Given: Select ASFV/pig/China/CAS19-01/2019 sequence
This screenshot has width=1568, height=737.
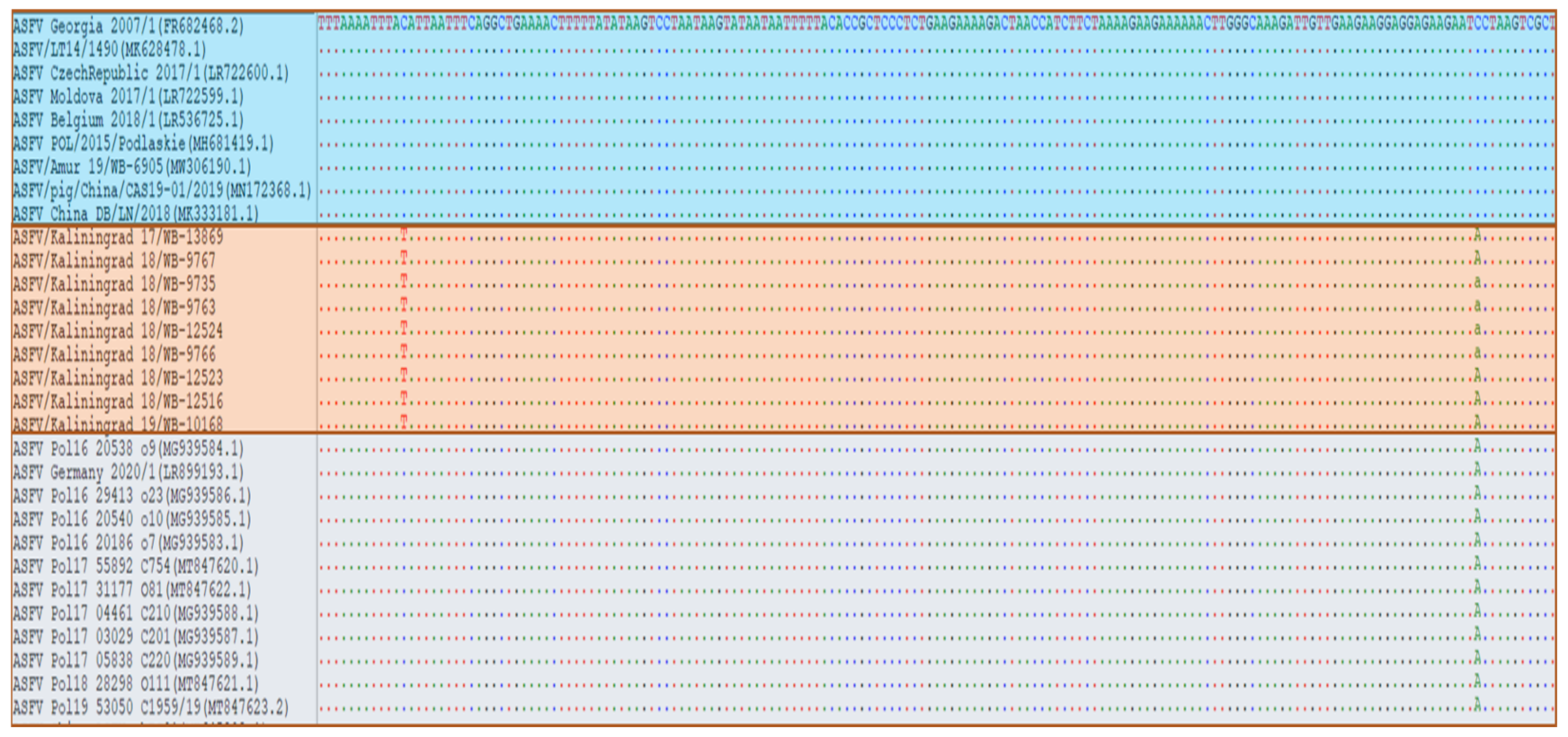Looking at the screenshot, I should [162, 191].
